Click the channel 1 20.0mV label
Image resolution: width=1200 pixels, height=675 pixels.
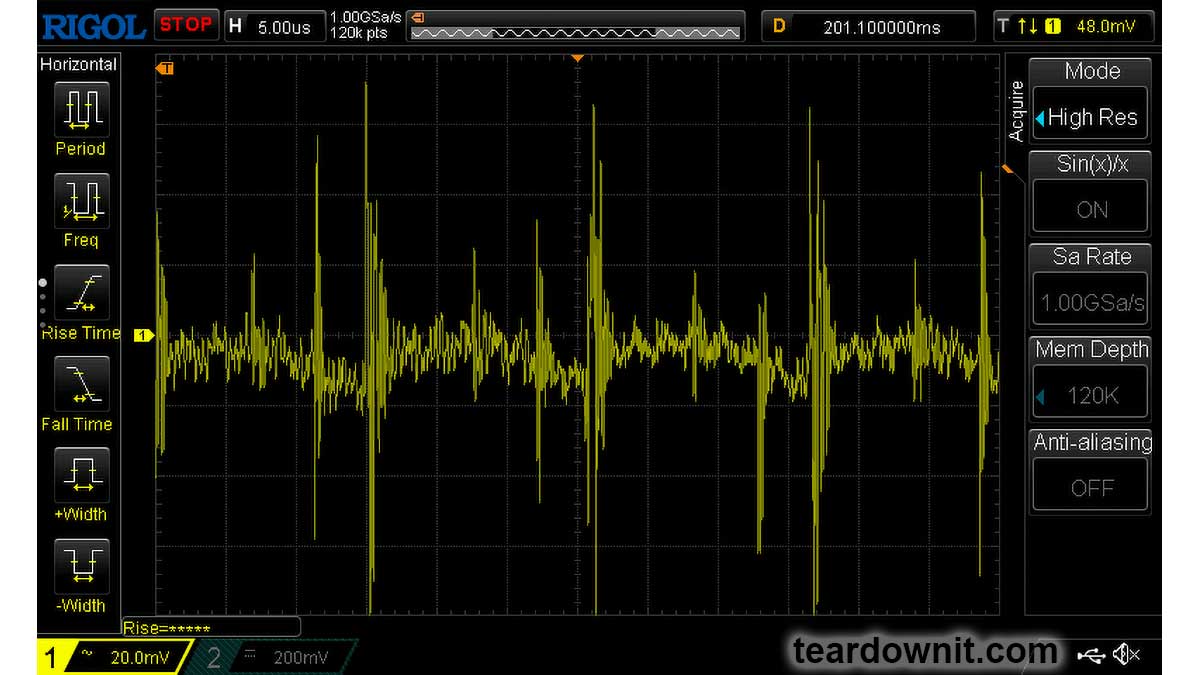point(118,657)
